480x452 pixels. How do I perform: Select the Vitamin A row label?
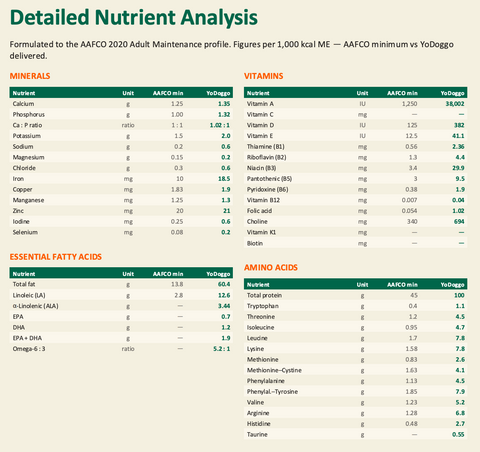point(260,104)
